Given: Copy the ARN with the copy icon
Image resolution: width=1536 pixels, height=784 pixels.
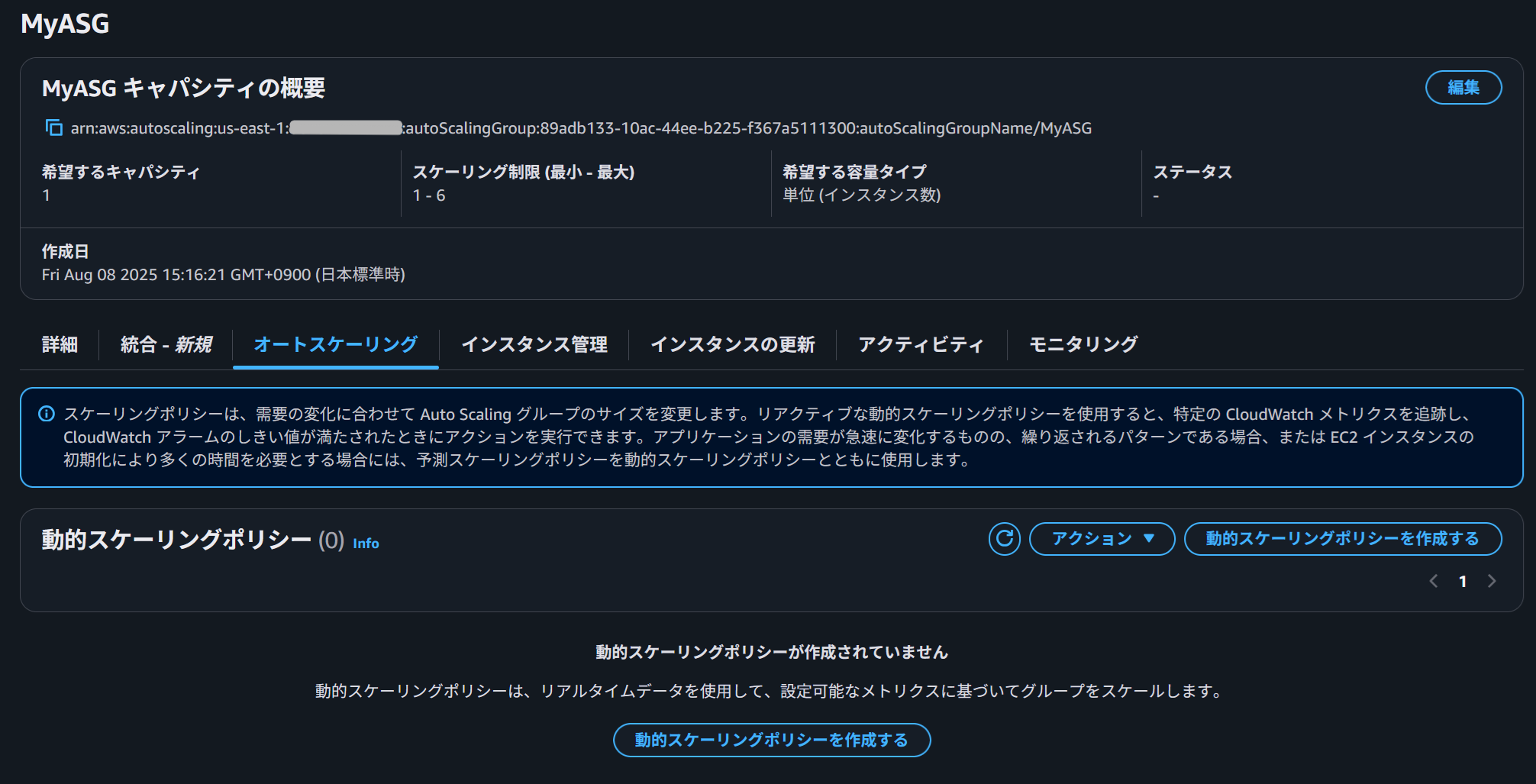Looking at the screenshot, I should (53, 127).
